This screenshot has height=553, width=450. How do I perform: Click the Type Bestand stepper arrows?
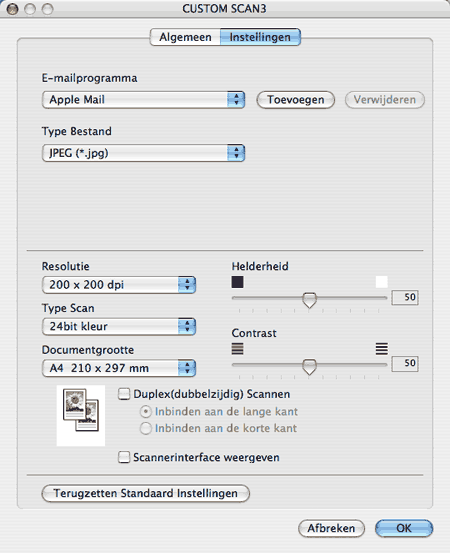coord(236,153)
